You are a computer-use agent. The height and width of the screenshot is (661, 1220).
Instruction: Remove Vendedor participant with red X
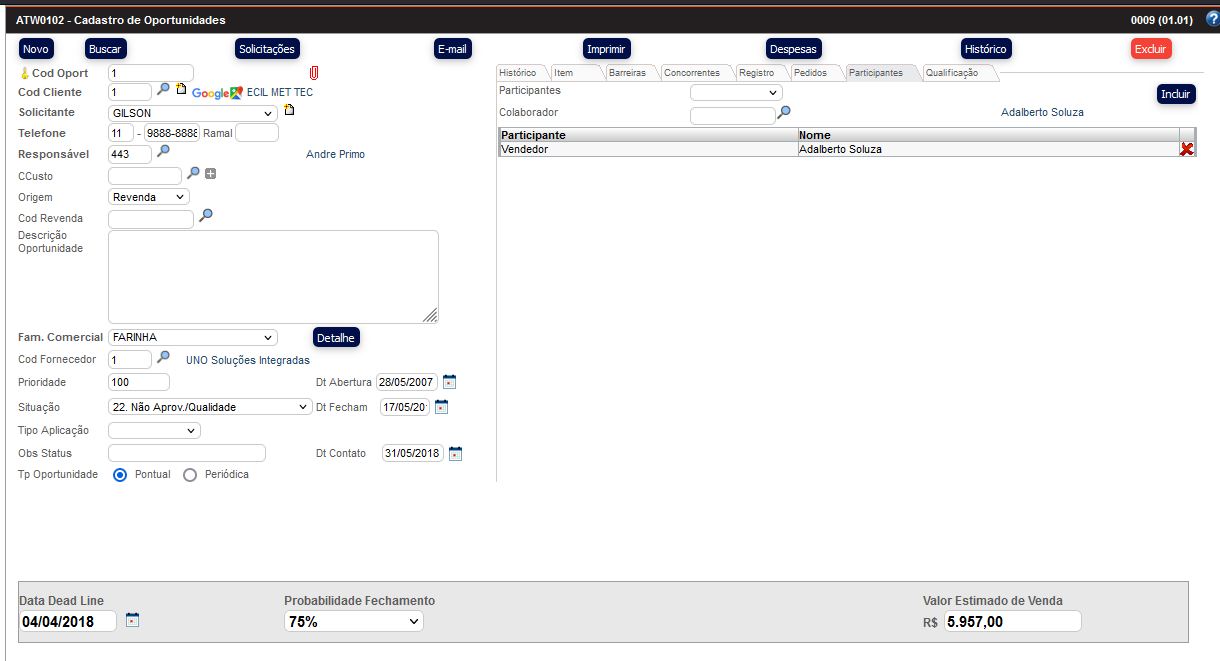tap(1186, 149)
